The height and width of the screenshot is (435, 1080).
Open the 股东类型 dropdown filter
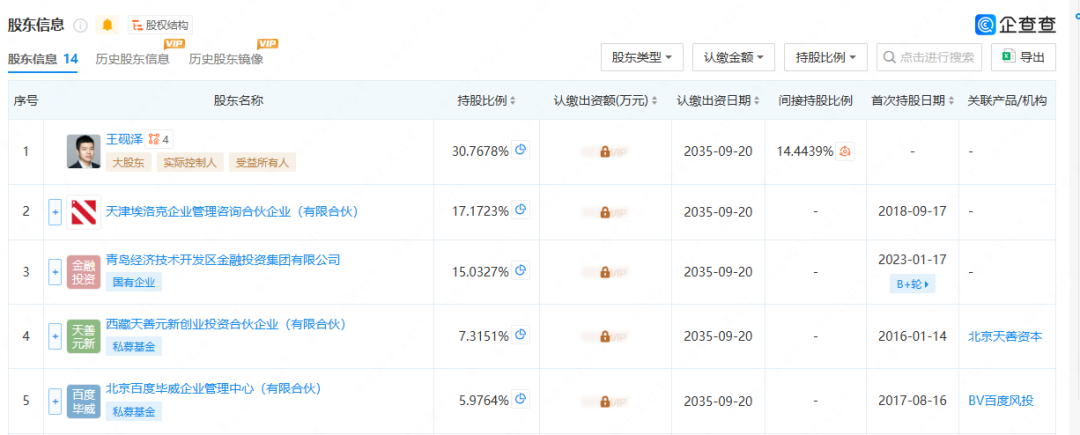click(x=642, y=57)
